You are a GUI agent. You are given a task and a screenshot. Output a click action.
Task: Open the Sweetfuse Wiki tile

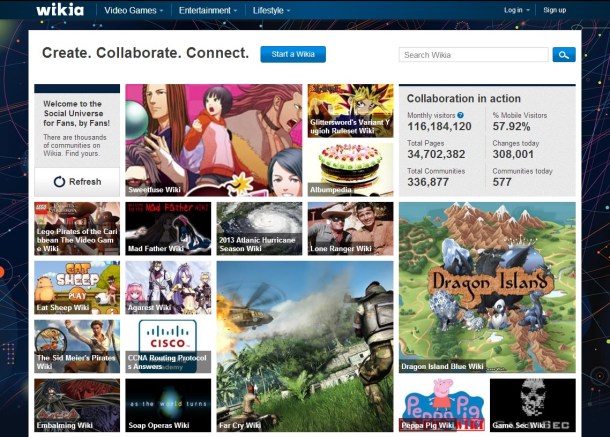(x=214, y=140)
